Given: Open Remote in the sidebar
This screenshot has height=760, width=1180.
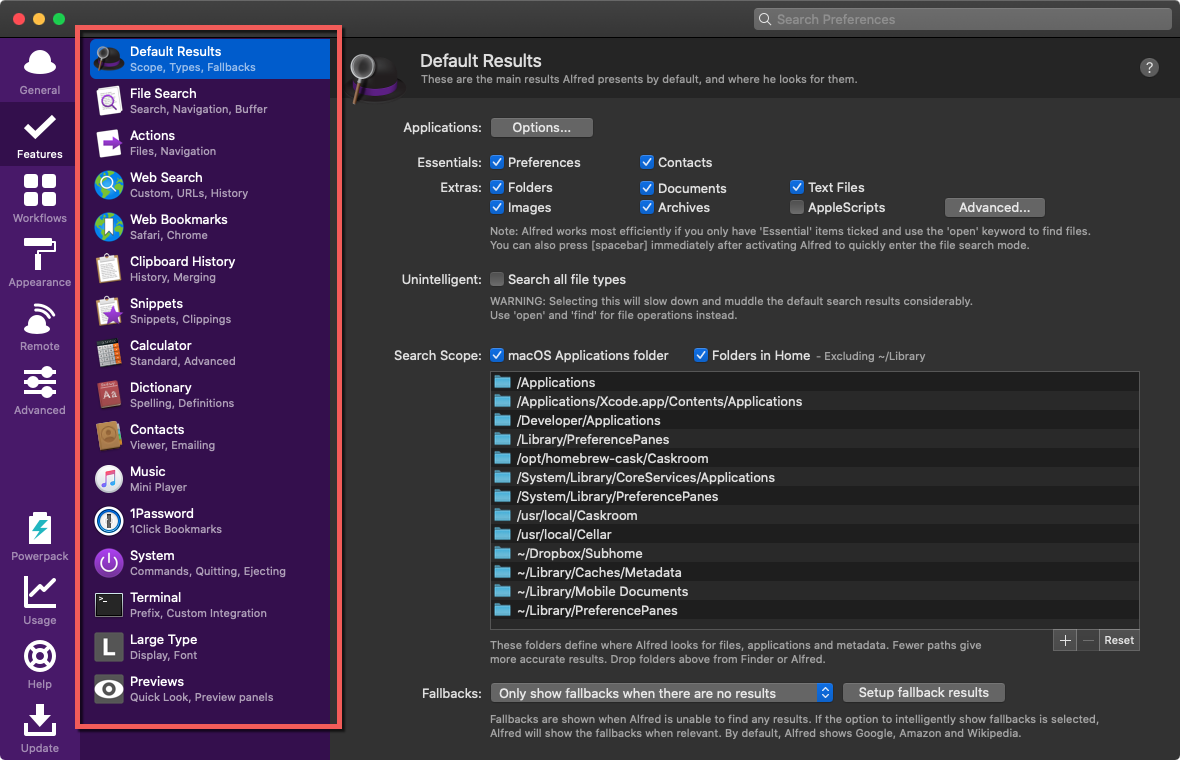Looking at the screenshot, I should coord(40,328).
